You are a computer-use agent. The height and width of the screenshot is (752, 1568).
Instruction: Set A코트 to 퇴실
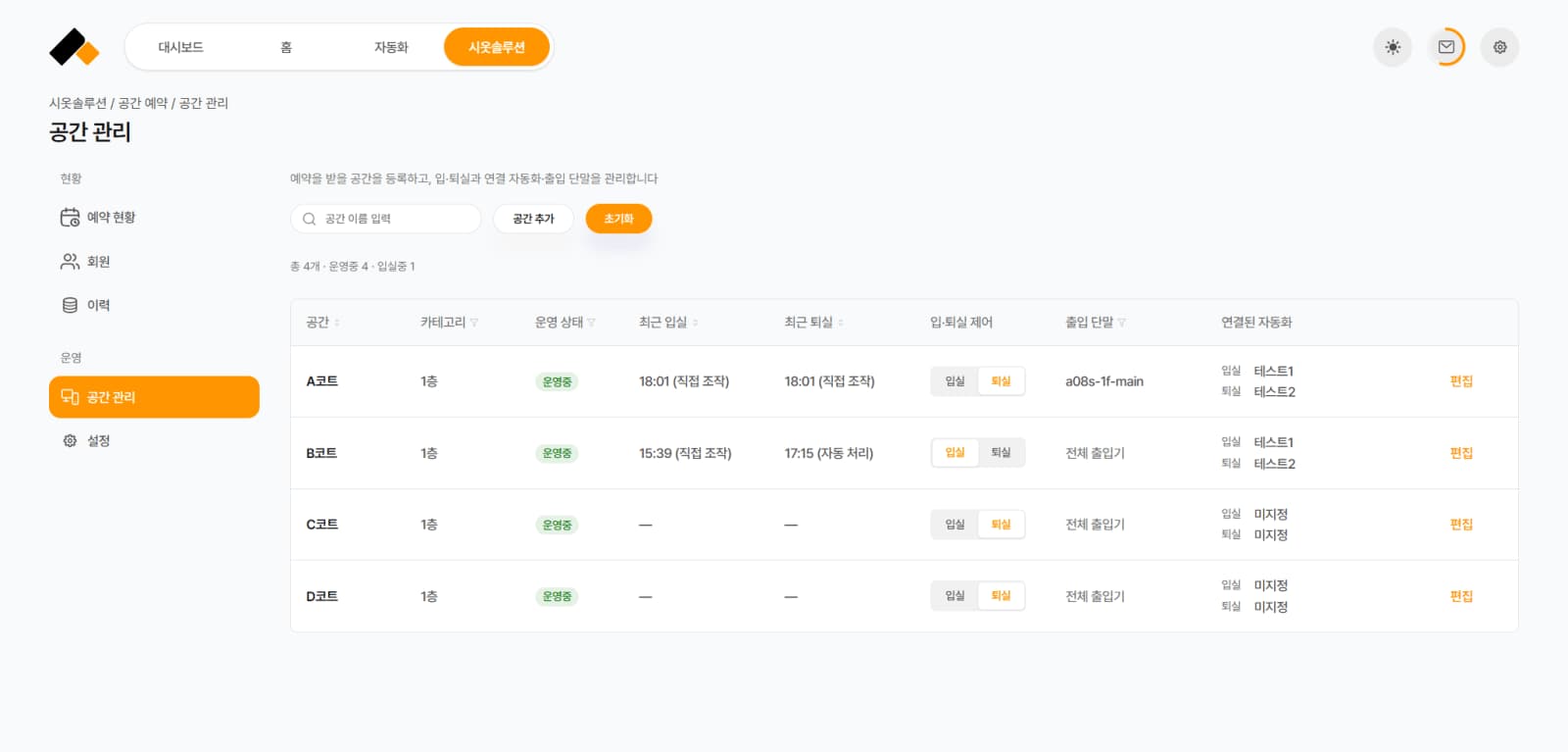pos(1001,381)
